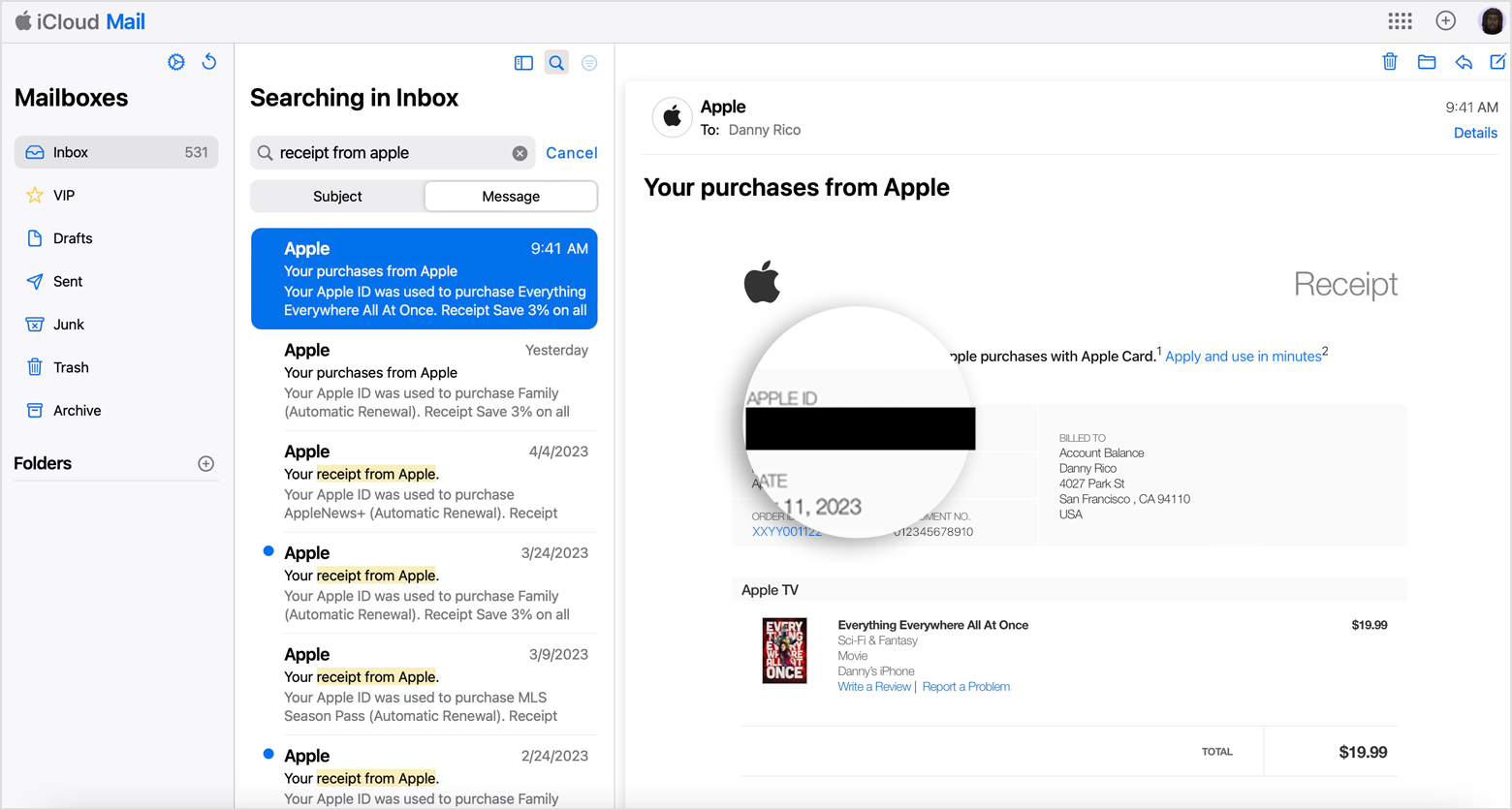Screen dimensions: 1512x810
Task: Click the 'Folders' section label
Action: click(43, 463)
